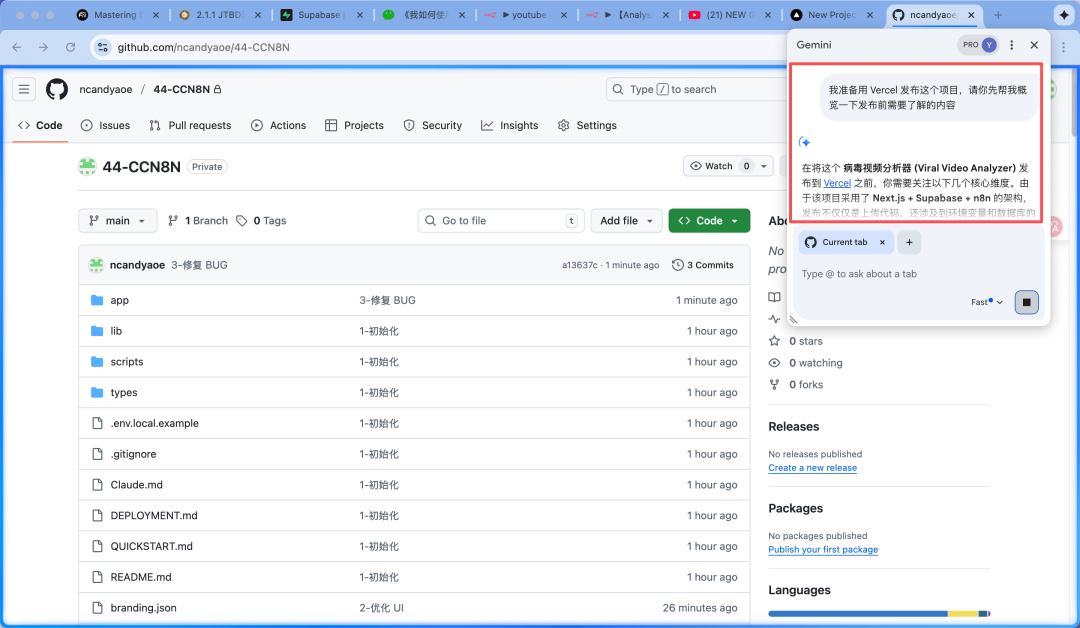Click the browser forward arrow
Viewport: 1080px width, 628px height.
coord(43,47)
